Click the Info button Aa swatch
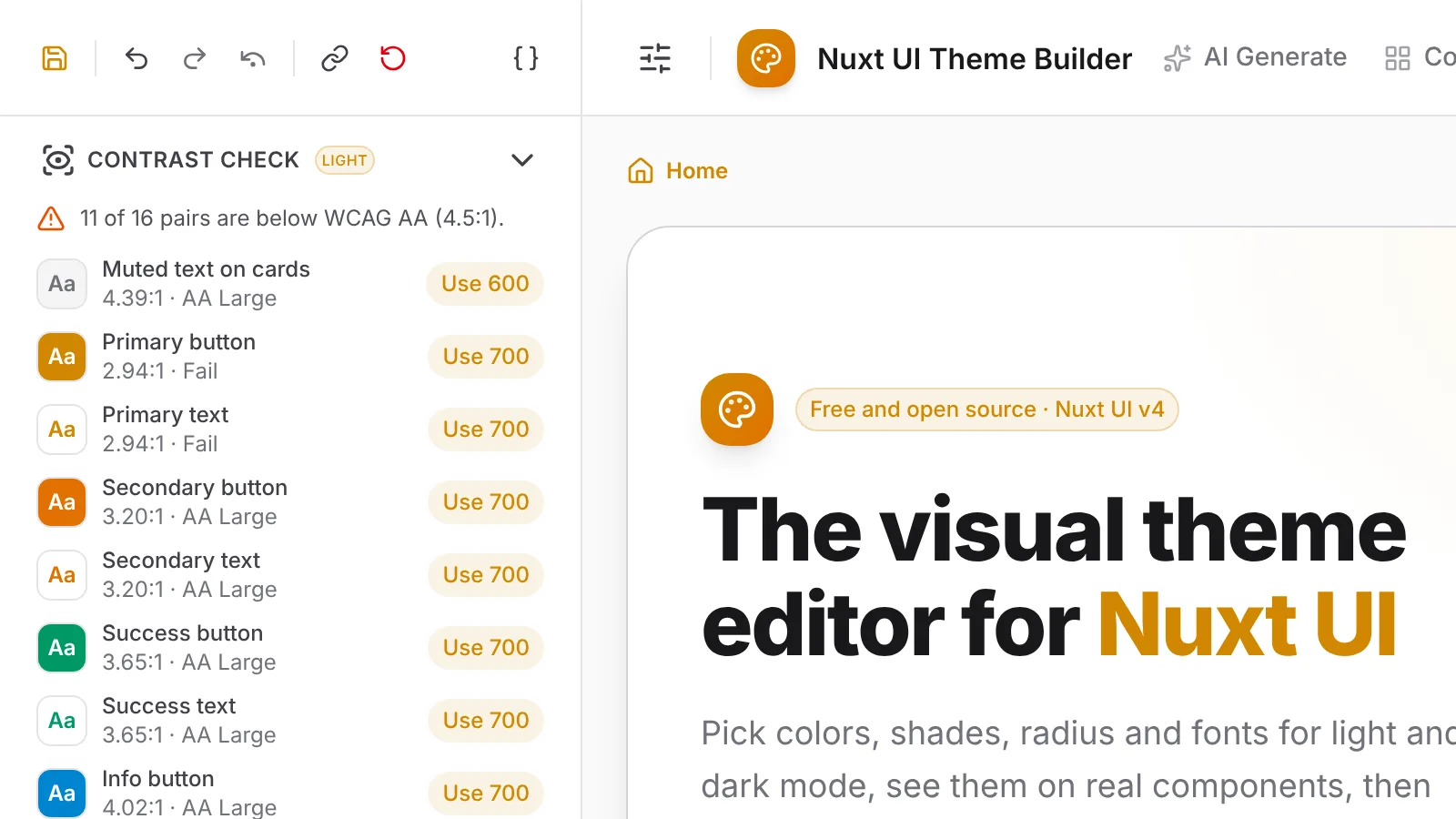The height and width of the screenshot is (819, 1456). (62, 794)
